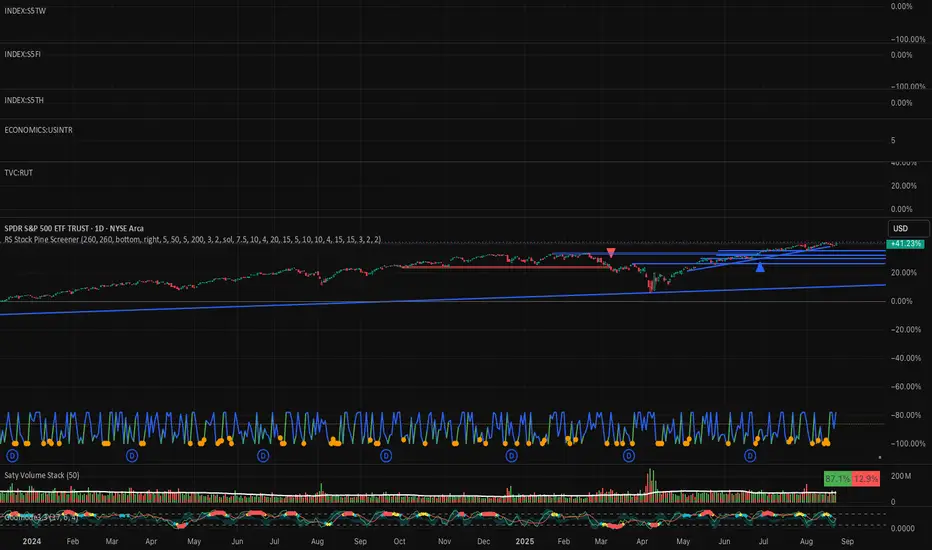Viewport: 932px width, 550px height.
Task: Click the −20.00% level on the price axis
Action: point(908,329)
